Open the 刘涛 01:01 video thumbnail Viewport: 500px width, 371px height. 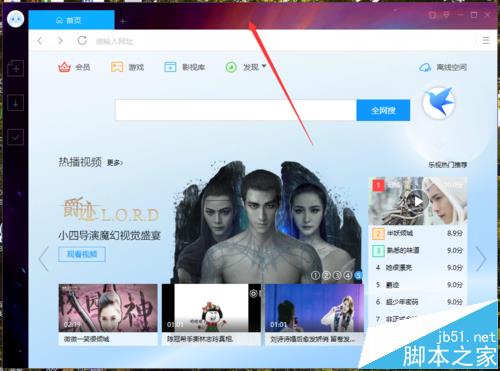[314, 308]
